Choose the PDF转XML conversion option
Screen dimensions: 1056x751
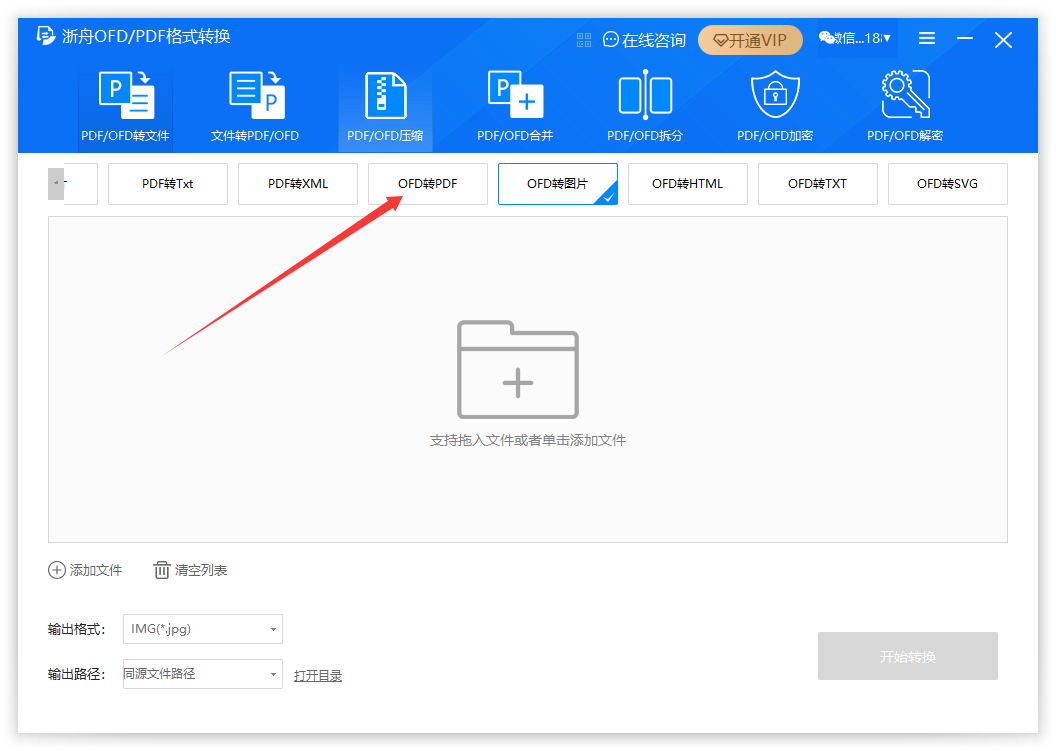(x=298, y=184)
